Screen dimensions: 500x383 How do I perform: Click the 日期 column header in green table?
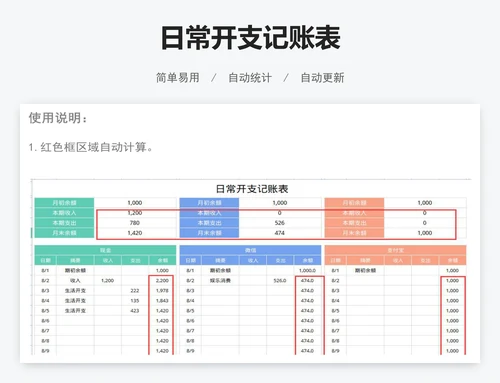tap(46, 260)
